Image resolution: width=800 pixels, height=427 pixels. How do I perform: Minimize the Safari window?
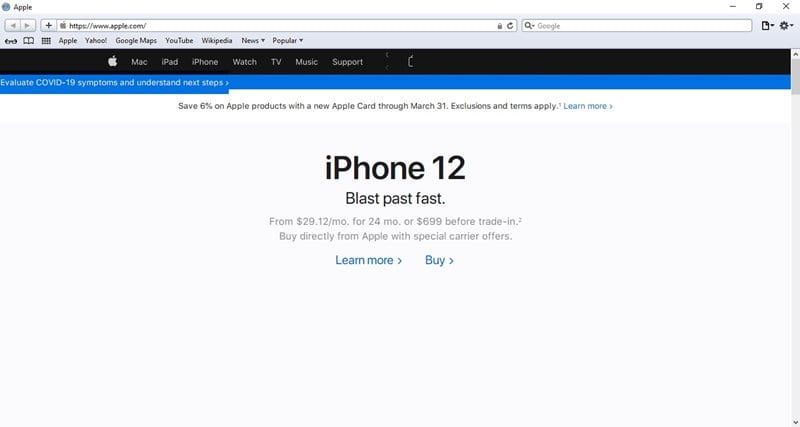[x=733, y=7]
